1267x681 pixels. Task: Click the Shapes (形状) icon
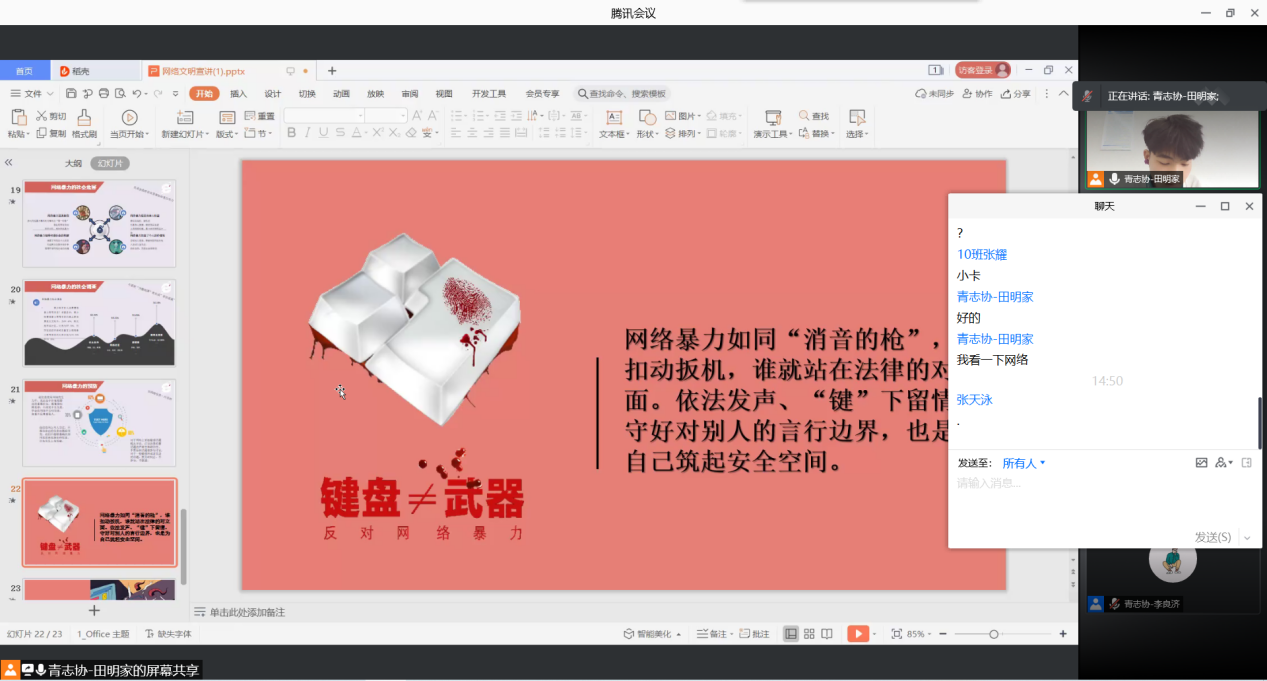(x=647, y=117)
